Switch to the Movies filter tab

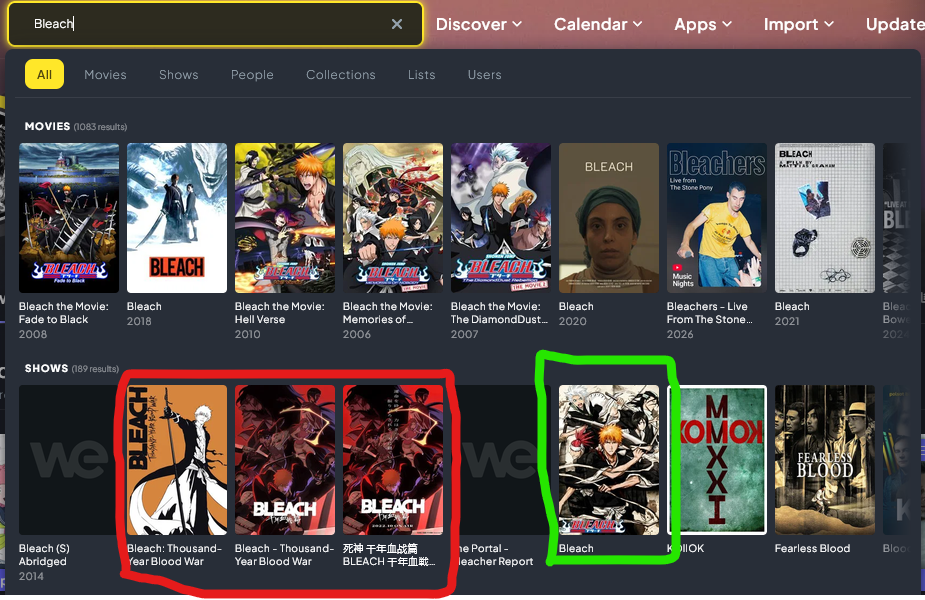tap(105, 74)
